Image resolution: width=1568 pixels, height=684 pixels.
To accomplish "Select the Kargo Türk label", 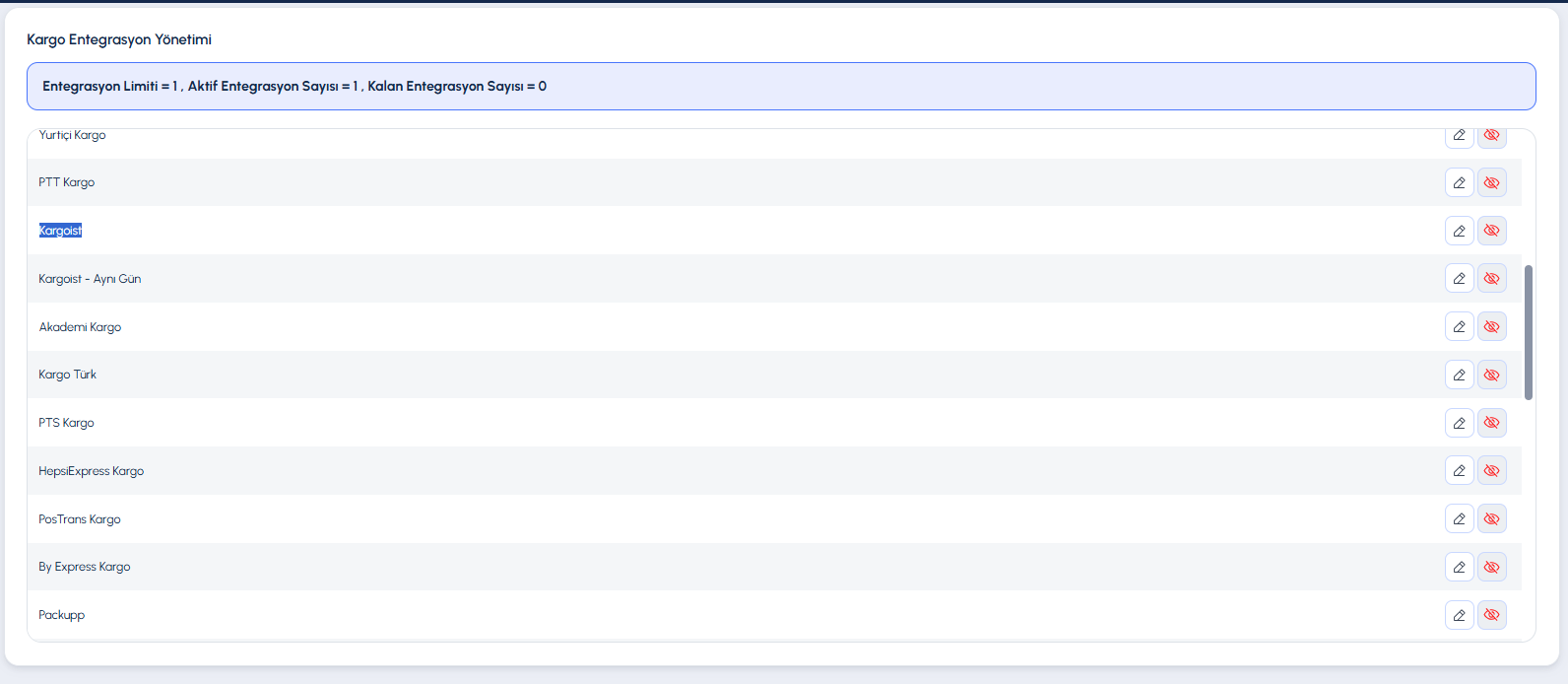I will 68,375.
